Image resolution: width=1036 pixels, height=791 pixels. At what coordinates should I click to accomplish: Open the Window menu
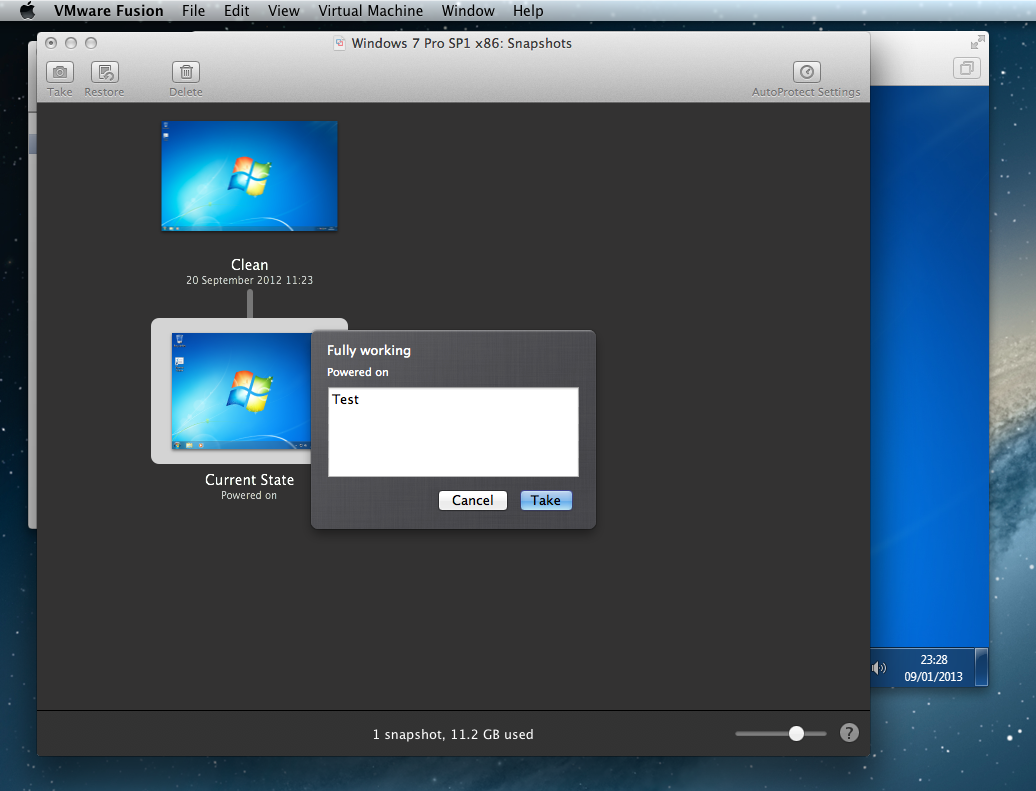pyautogui.click(x=467, y=11)
